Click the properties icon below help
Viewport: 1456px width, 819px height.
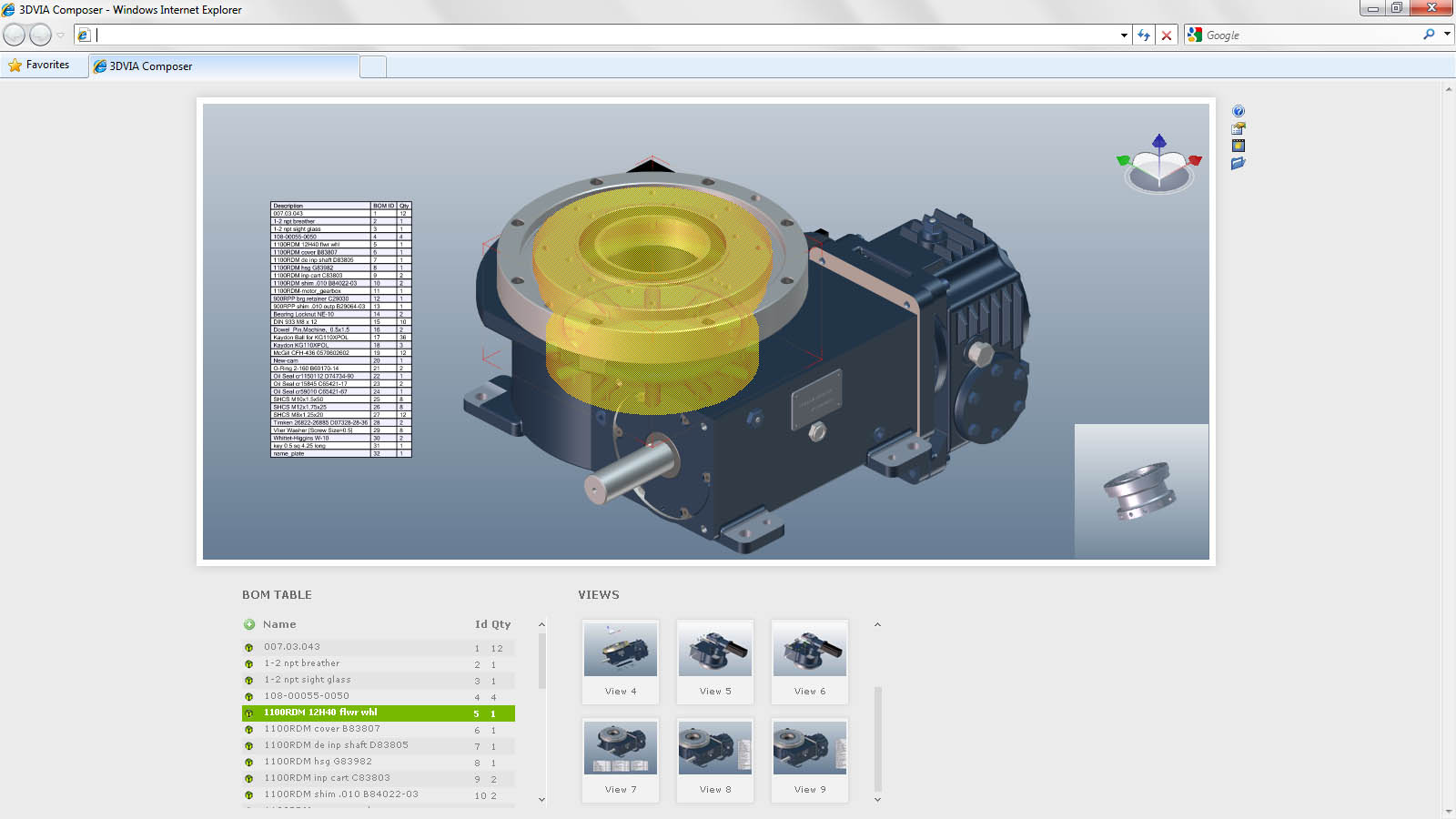point(1239,128)
